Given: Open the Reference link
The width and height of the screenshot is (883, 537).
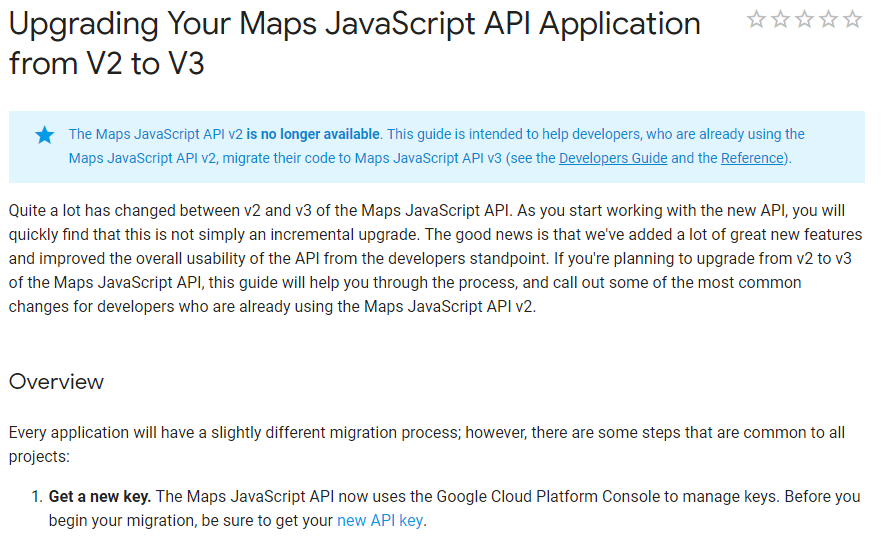Looking at the screenshot, I should [x=752, y=158].
